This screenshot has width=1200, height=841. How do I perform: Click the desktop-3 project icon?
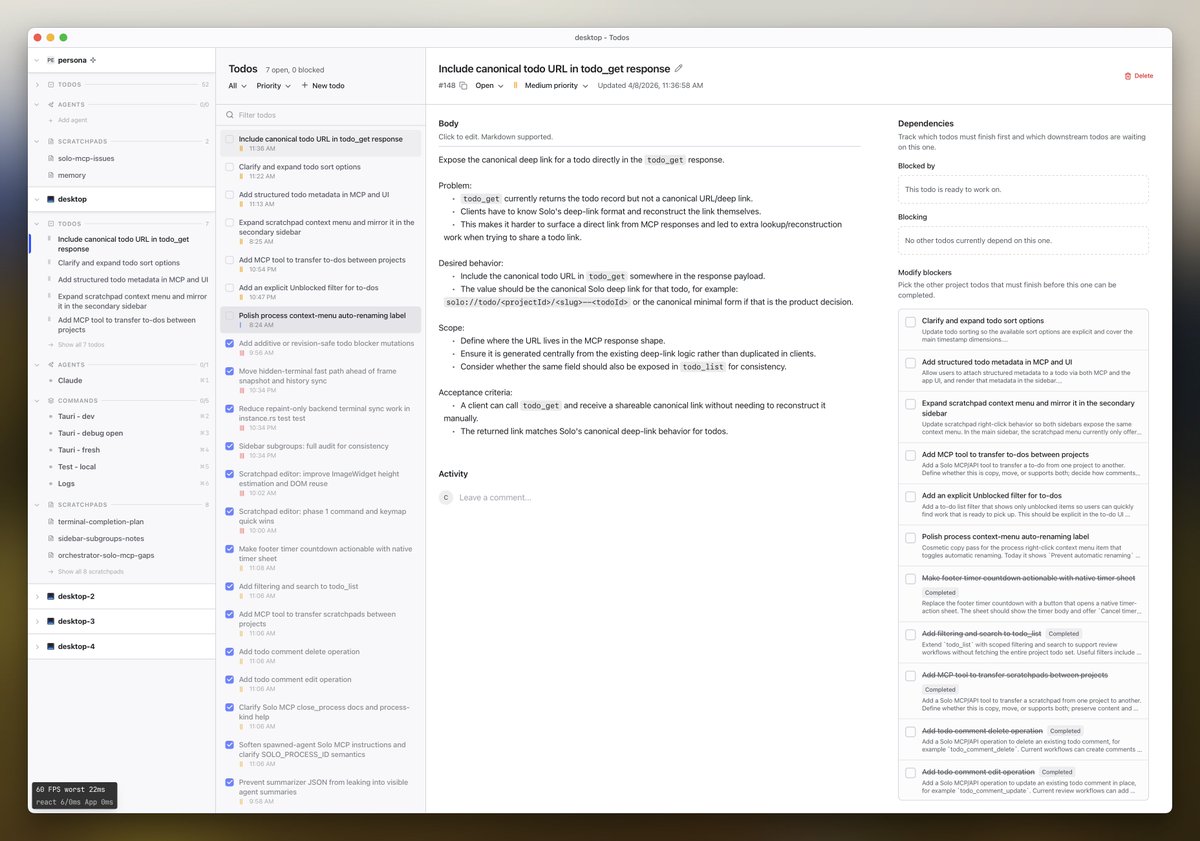(50, 621)
